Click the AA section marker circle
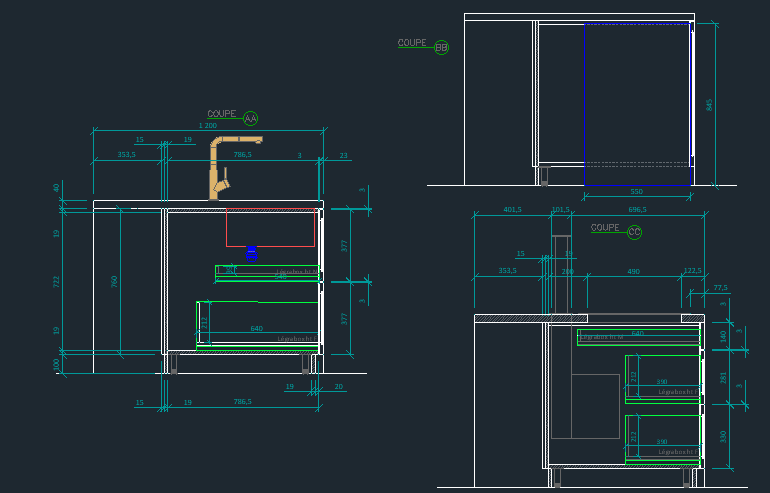 point(250,118)
